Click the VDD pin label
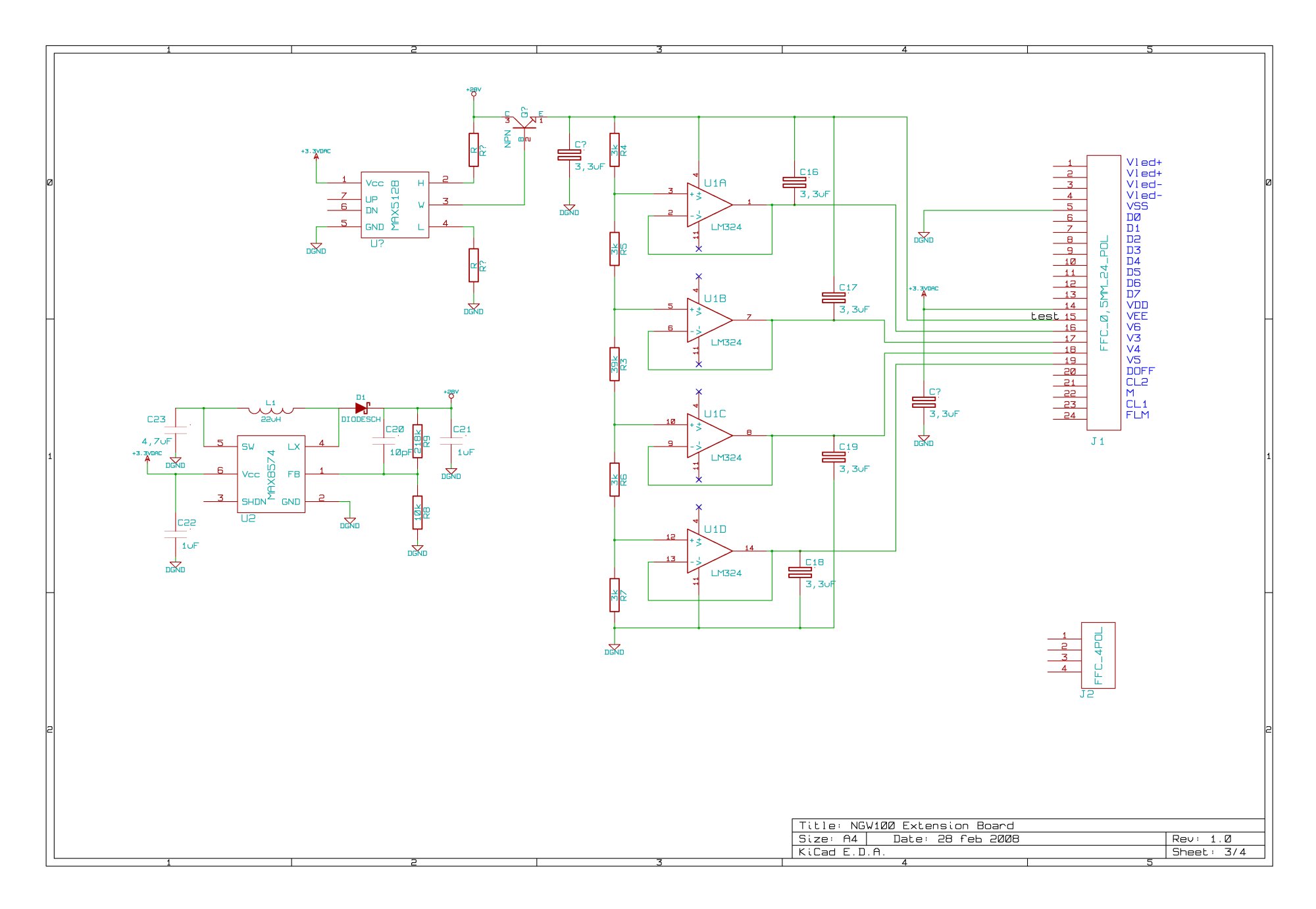The image size is (1316, 909). (x=1136, y=305)
